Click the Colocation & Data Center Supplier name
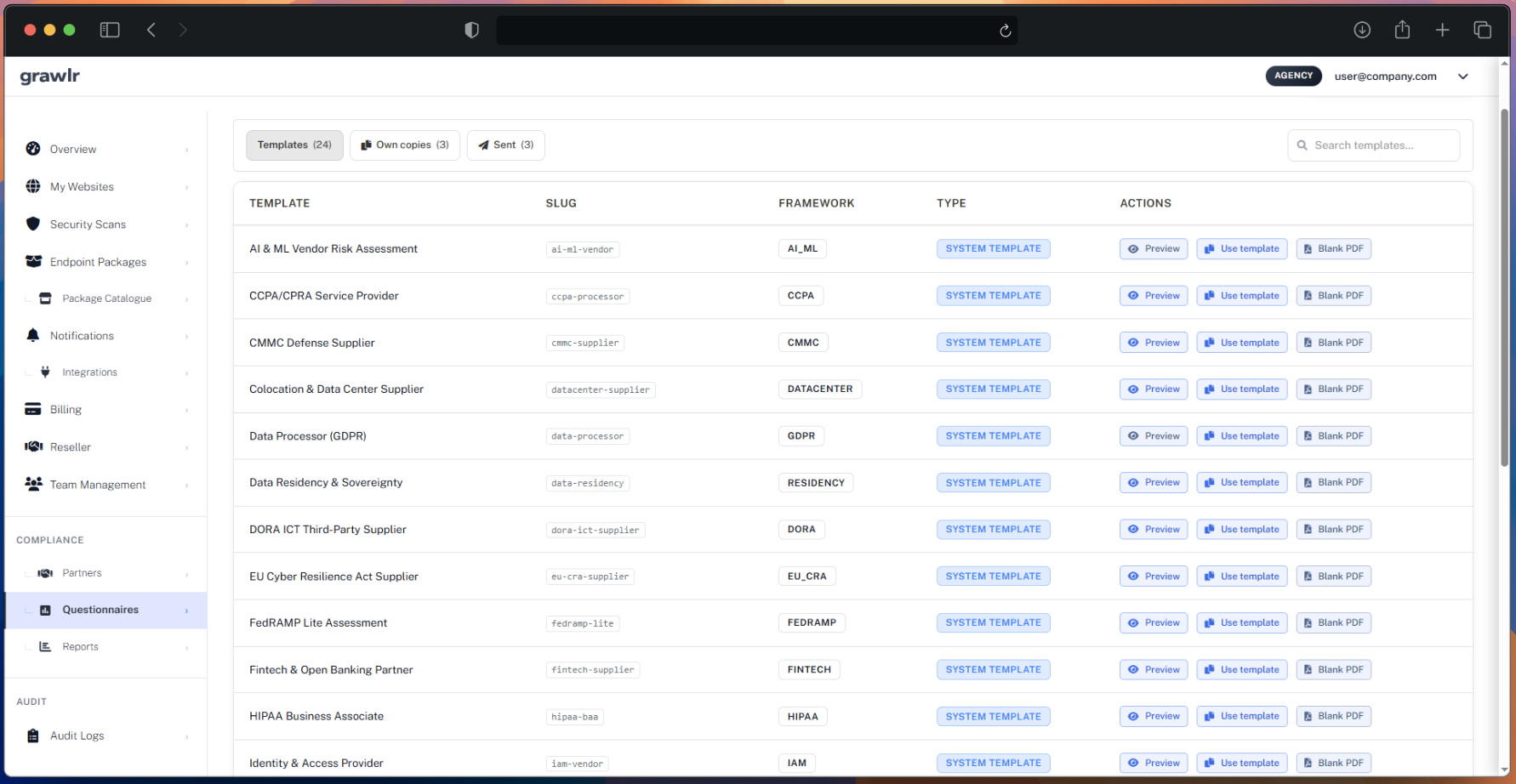 click(x=336, y=389)
